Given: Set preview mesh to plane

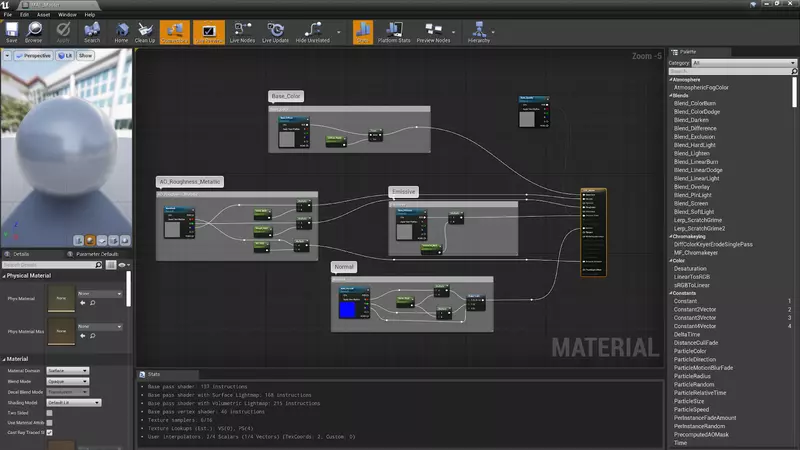Looking at the screenshot, I should tap(102, 240).
